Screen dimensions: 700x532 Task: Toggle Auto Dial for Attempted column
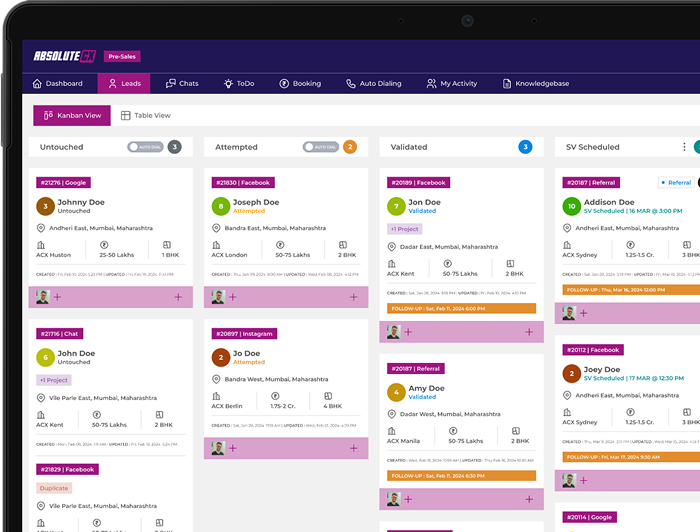tap(321, 147)
